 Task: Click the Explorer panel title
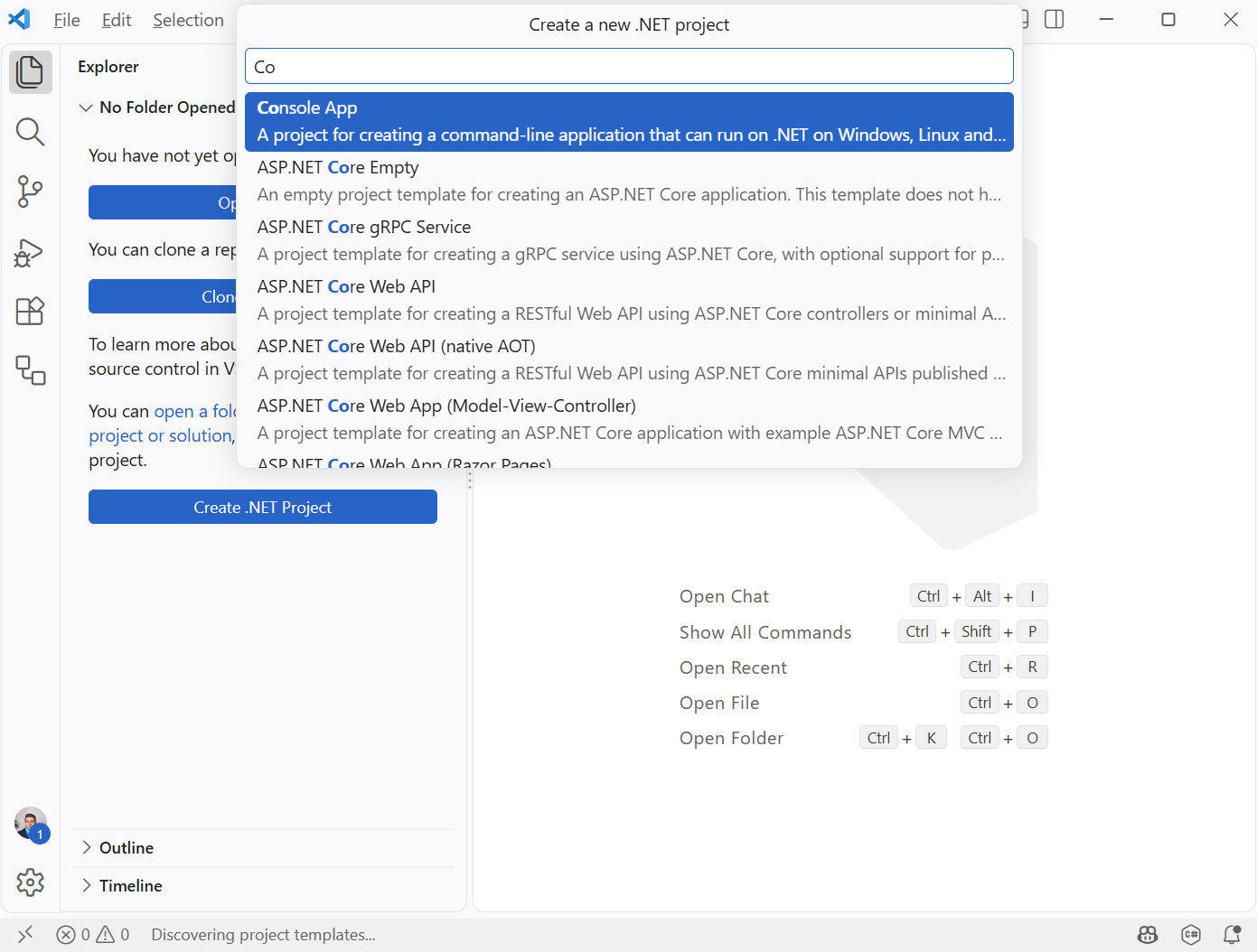(108, 67)
